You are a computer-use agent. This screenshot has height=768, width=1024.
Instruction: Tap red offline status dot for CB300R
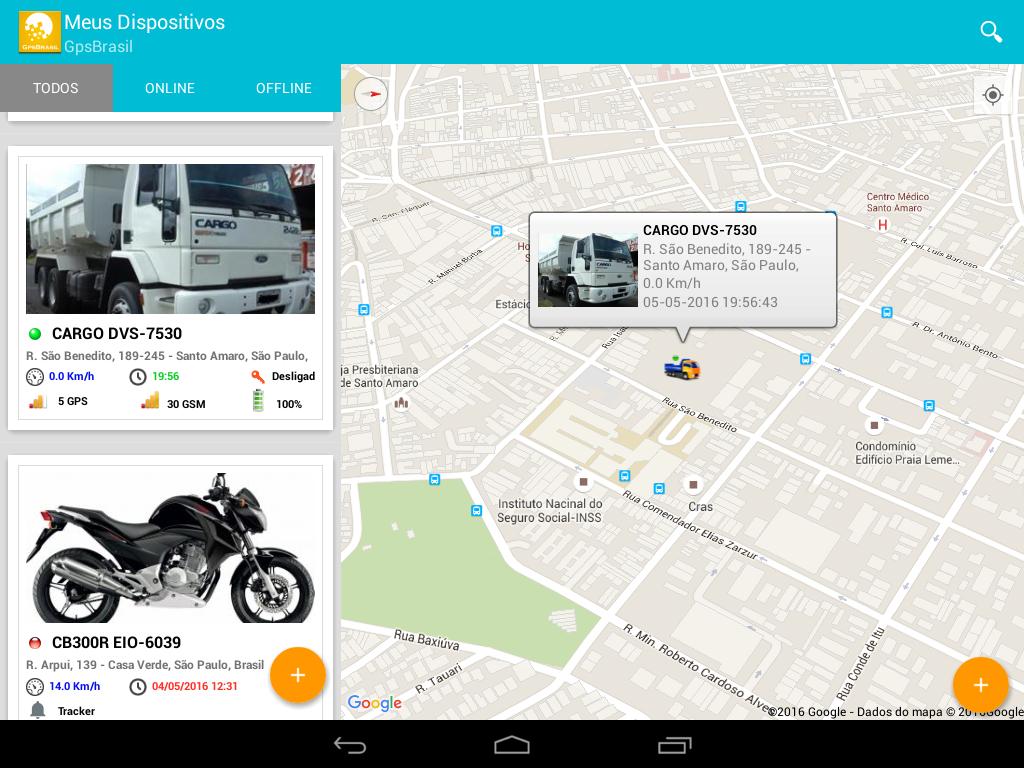pyautogui.click(x=35, y=643)
